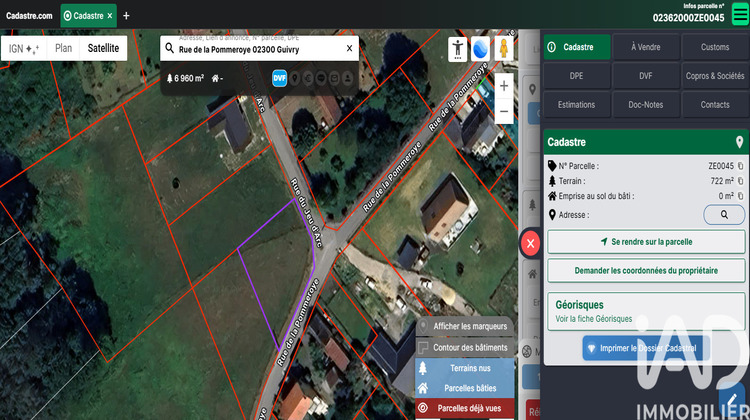Click Se rendre sur la parcelle
The image size is (750, 420).
(x=645, y=242)
